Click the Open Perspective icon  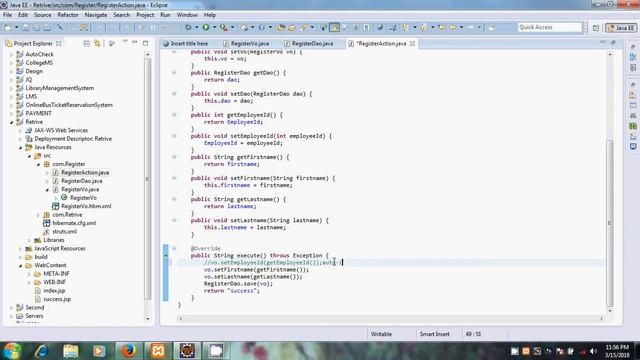596,28
